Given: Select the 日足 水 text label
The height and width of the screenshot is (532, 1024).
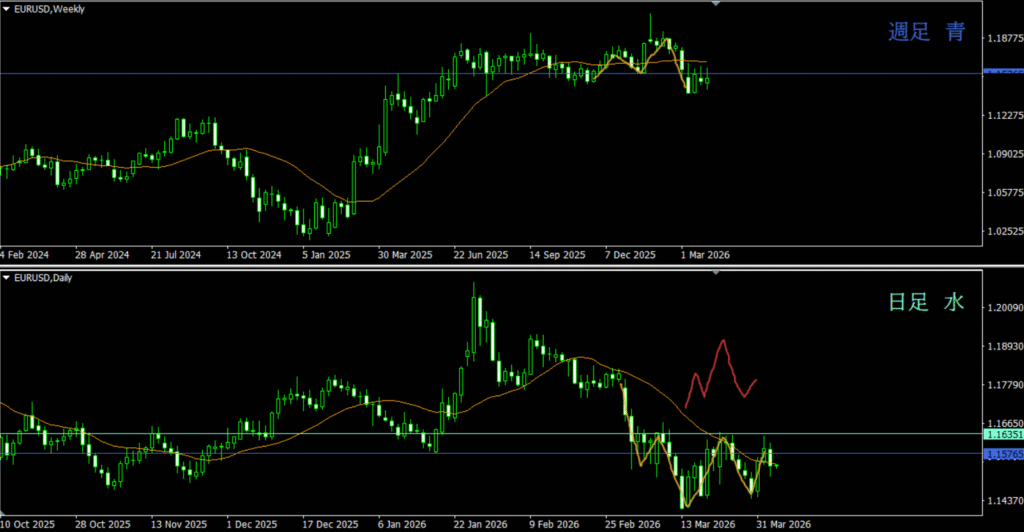Looking at the screenshot, I should (x=927, y=301).
